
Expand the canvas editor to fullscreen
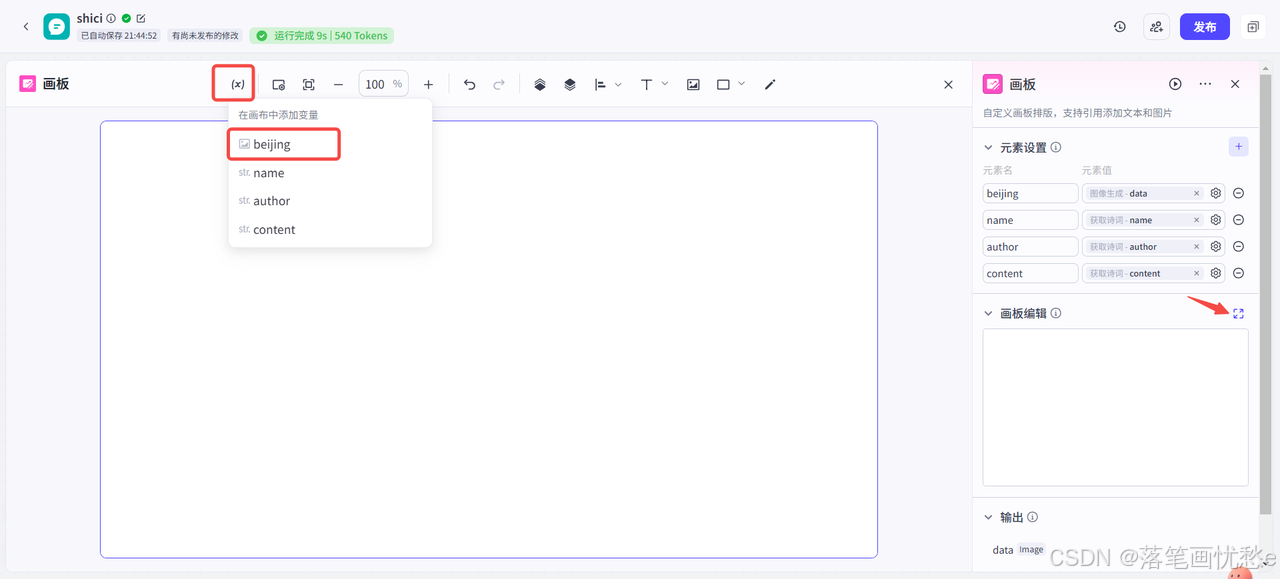(x=1238, y=313)
